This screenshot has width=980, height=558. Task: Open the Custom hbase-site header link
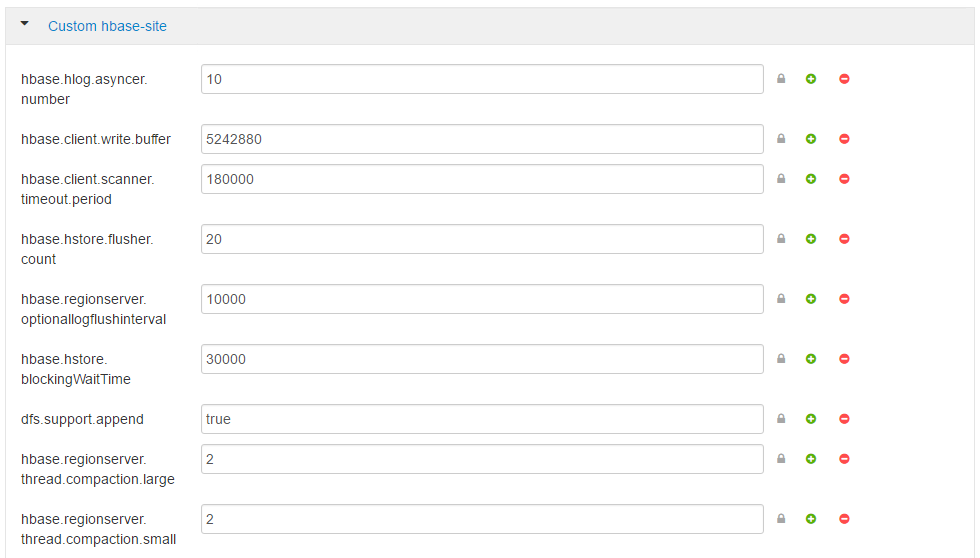pyautogui.click(x=107, y=26)
